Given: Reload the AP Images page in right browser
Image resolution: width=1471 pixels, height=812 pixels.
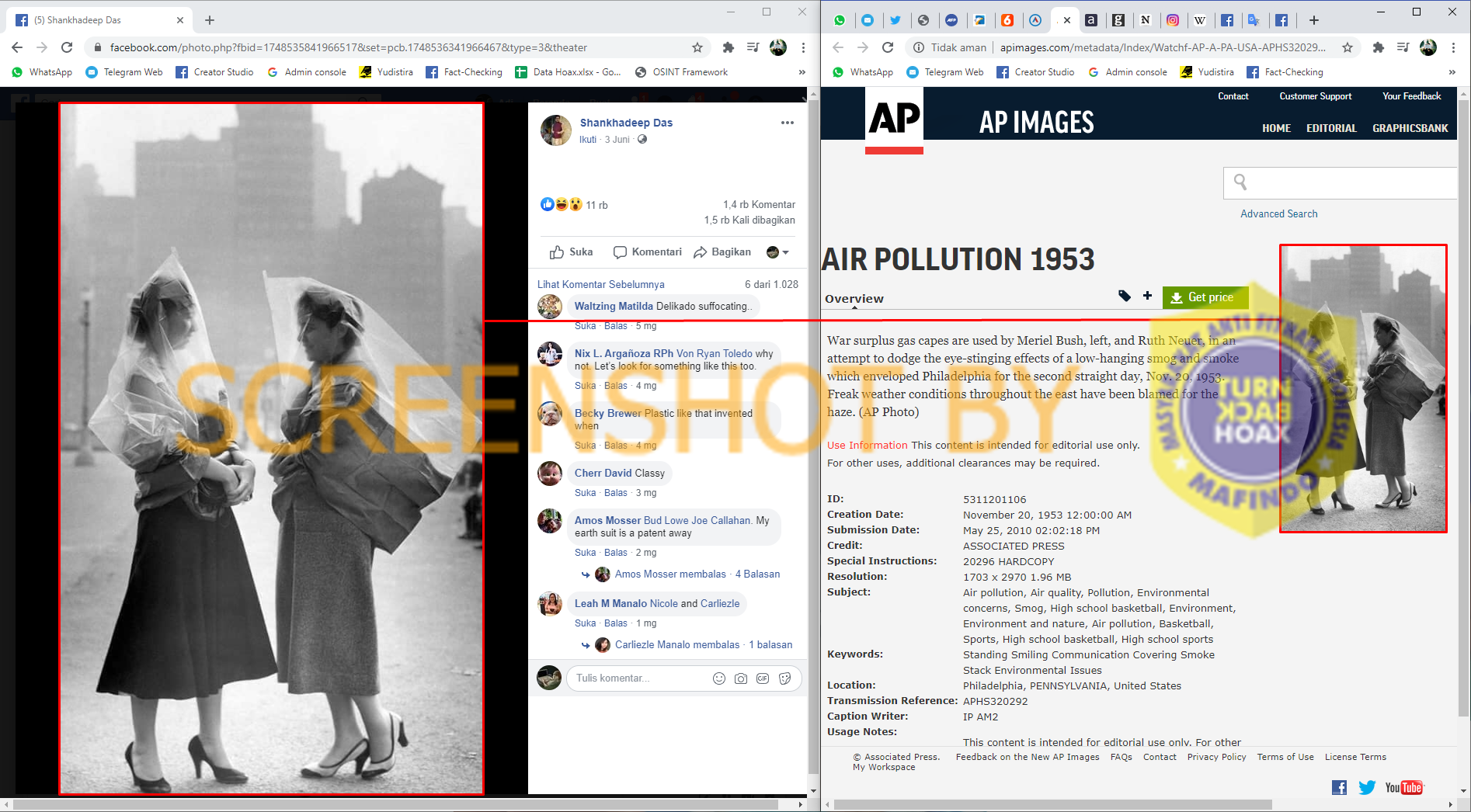Looking at the screenshot, I should point(888,47).
